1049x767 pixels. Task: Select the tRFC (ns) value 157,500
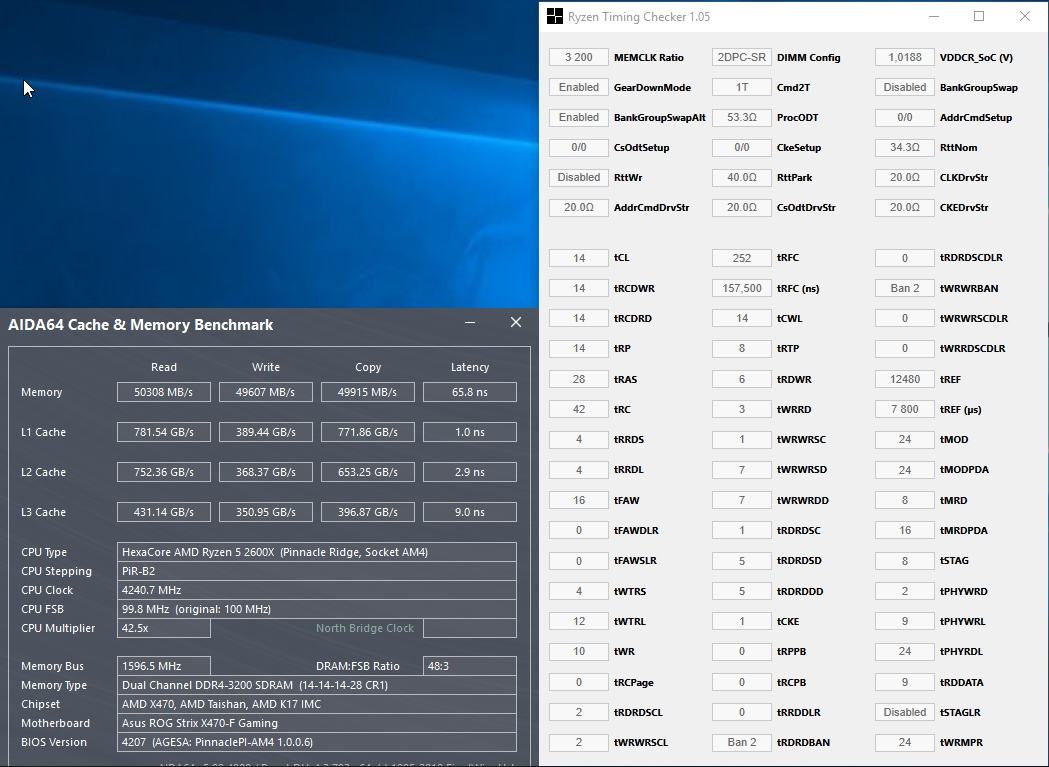pyautogui.click(x=742, y=288)
